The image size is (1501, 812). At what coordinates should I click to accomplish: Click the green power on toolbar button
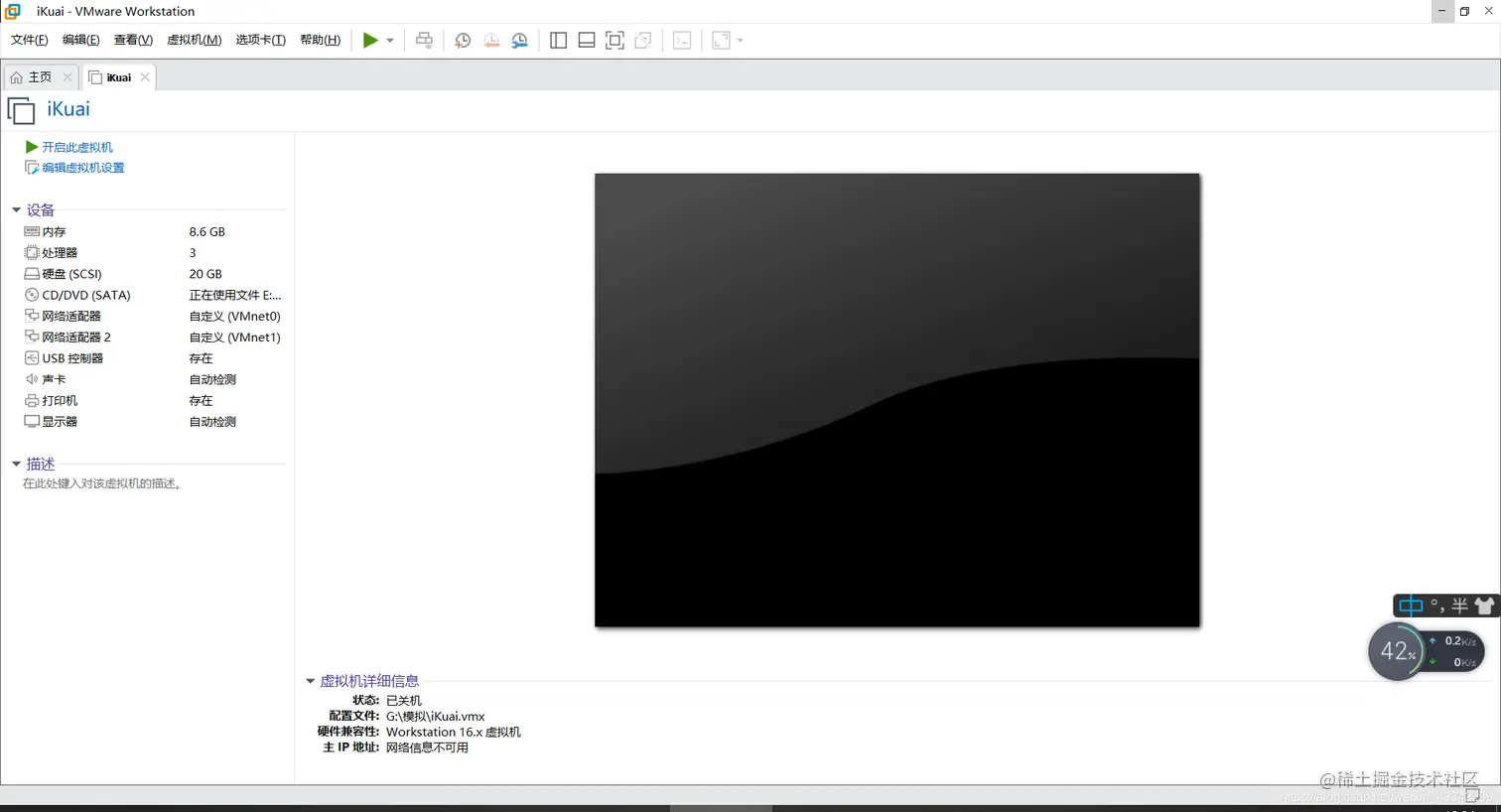click(x=370, y=41)
